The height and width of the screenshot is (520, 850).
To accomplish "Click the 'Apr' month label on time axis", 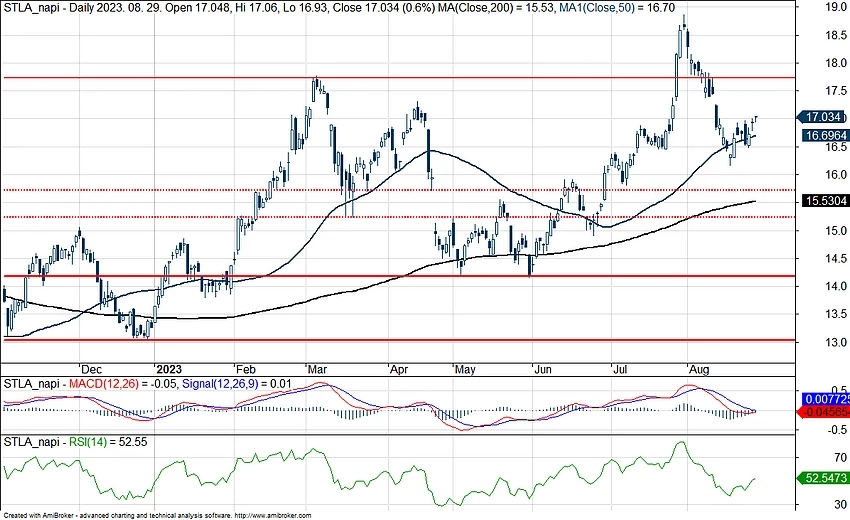I will pyautogui.click(x=399, y=370).
